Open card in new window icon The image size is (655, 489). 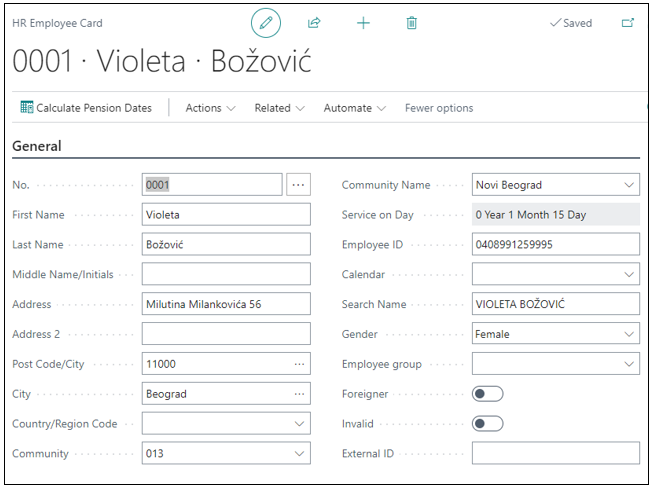(628, 22)
